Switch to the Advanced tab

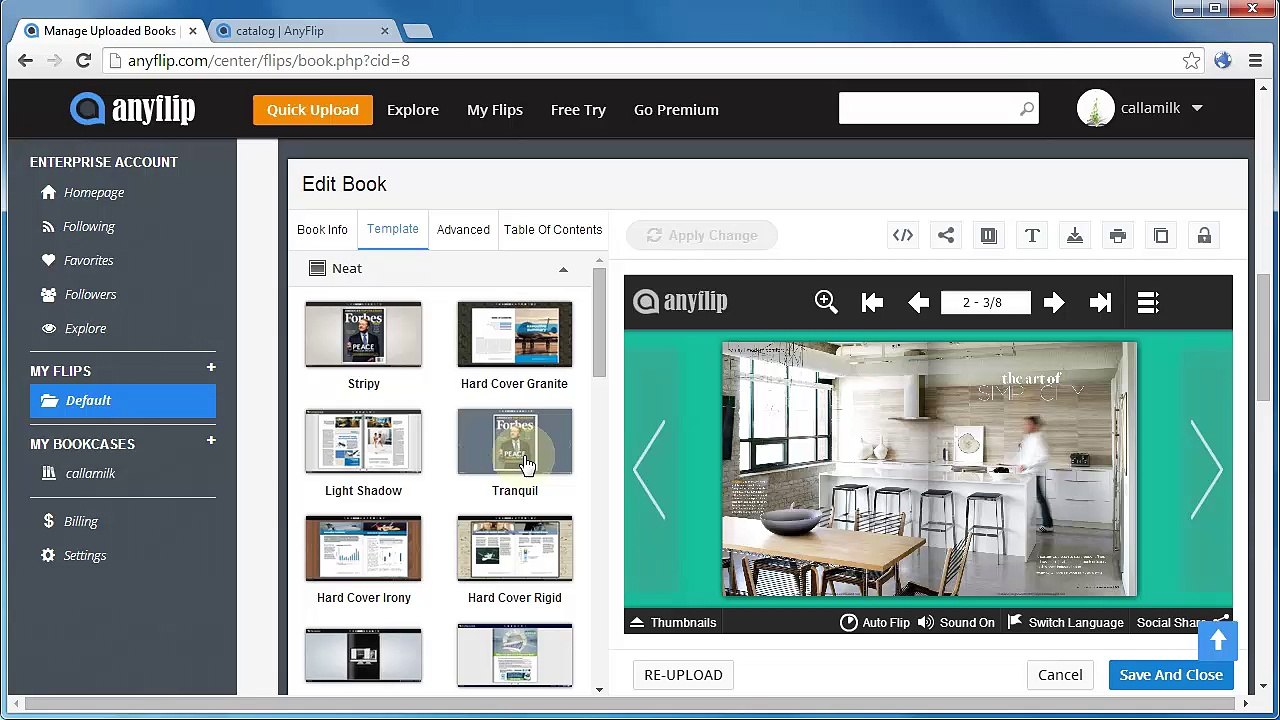(463, 230)
